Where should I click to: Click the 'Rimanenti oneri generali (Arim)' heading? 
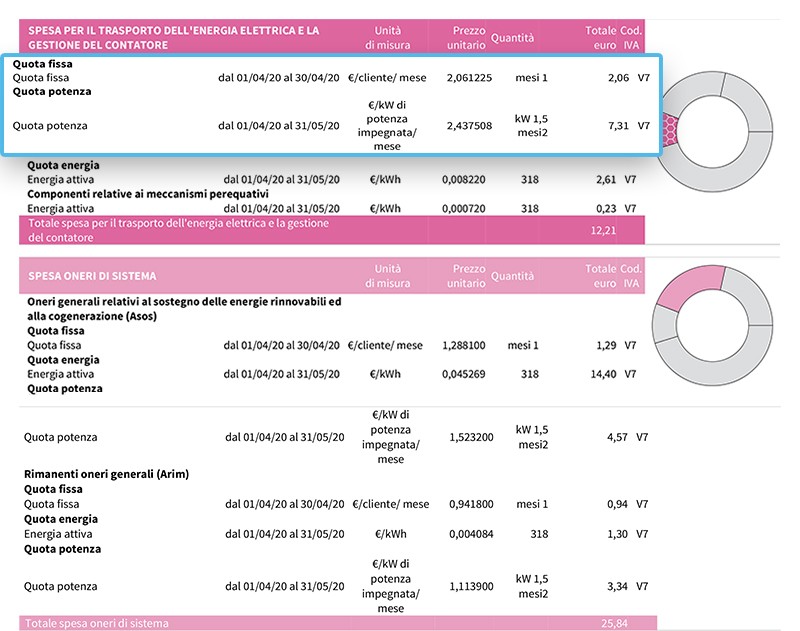(x=106, y=474)
